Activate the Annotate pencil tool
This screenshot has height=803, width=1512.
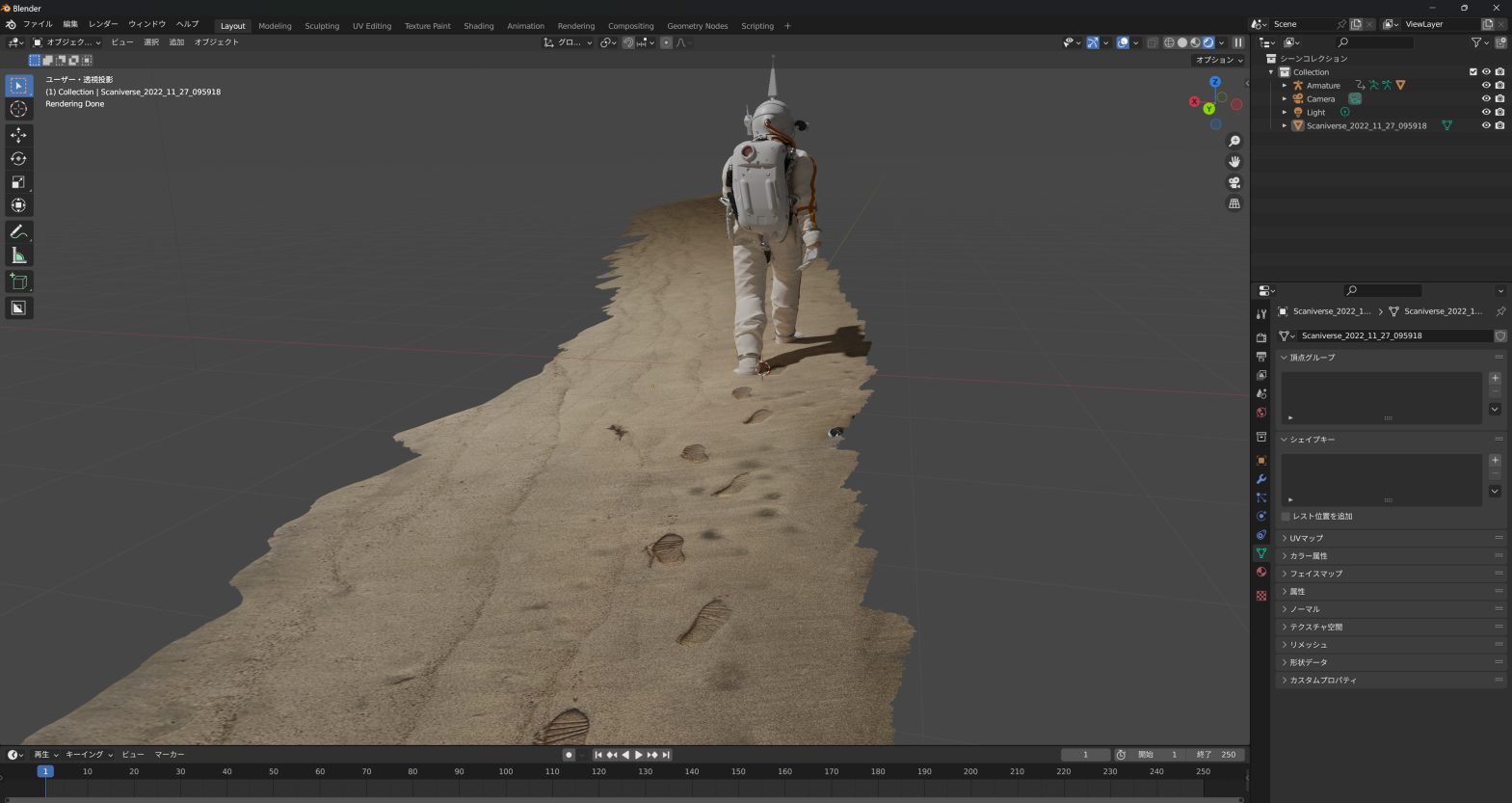tap(18, 232)
